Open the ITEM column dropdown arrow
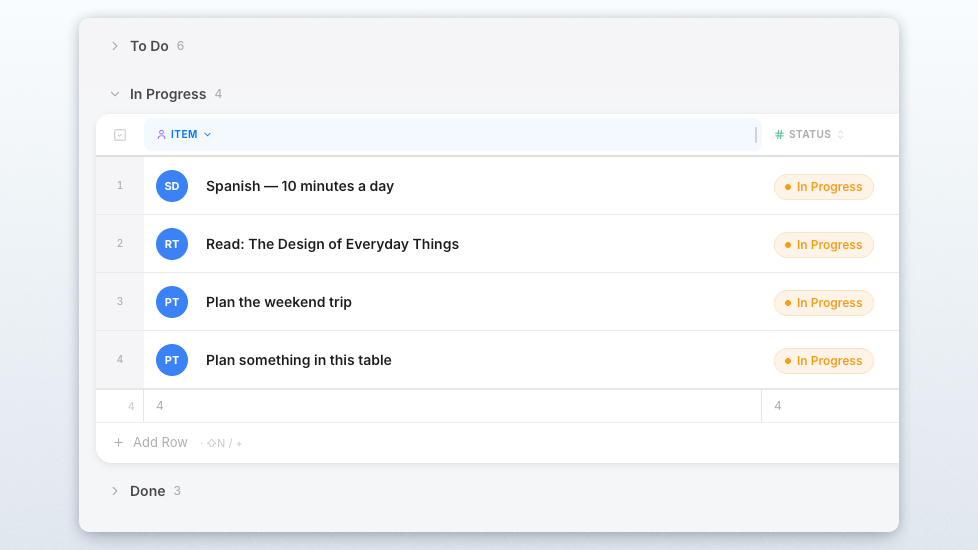Image resolution: width=978 pixels, height=550 pixels. click(208, 135)
